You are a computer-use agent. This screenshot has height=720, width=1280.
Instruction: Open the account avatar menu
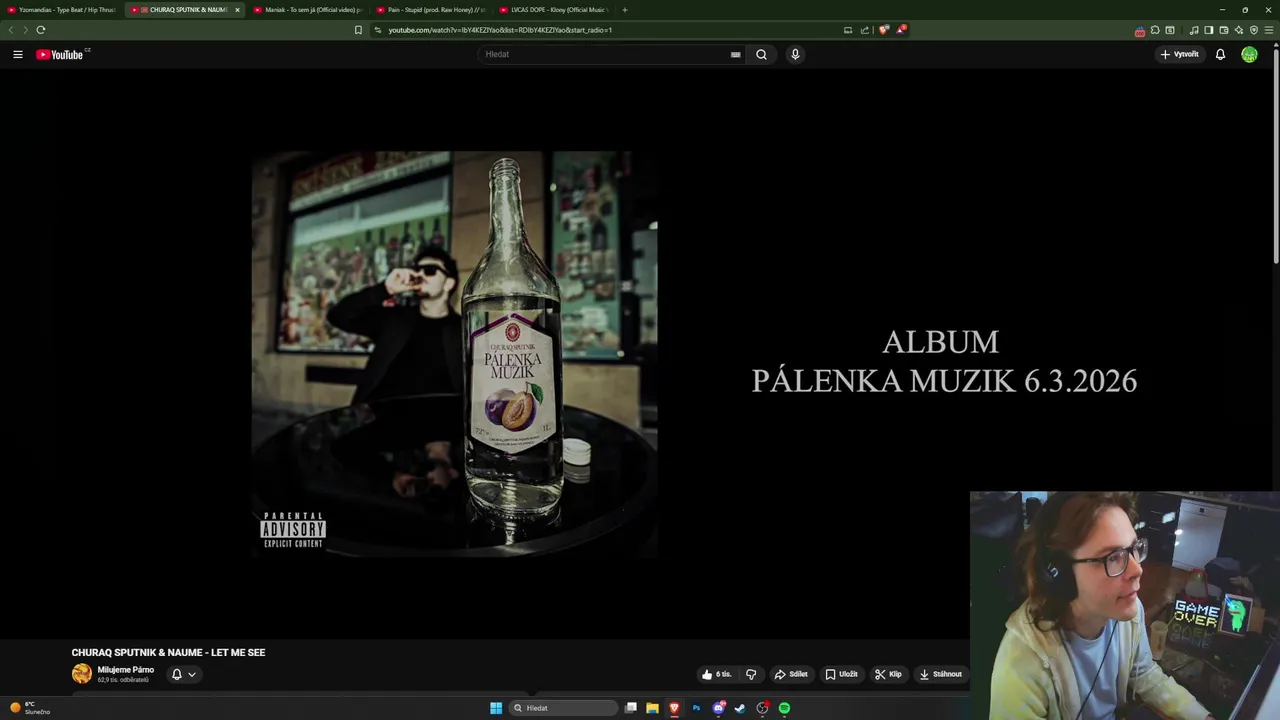click(1249, 54)
